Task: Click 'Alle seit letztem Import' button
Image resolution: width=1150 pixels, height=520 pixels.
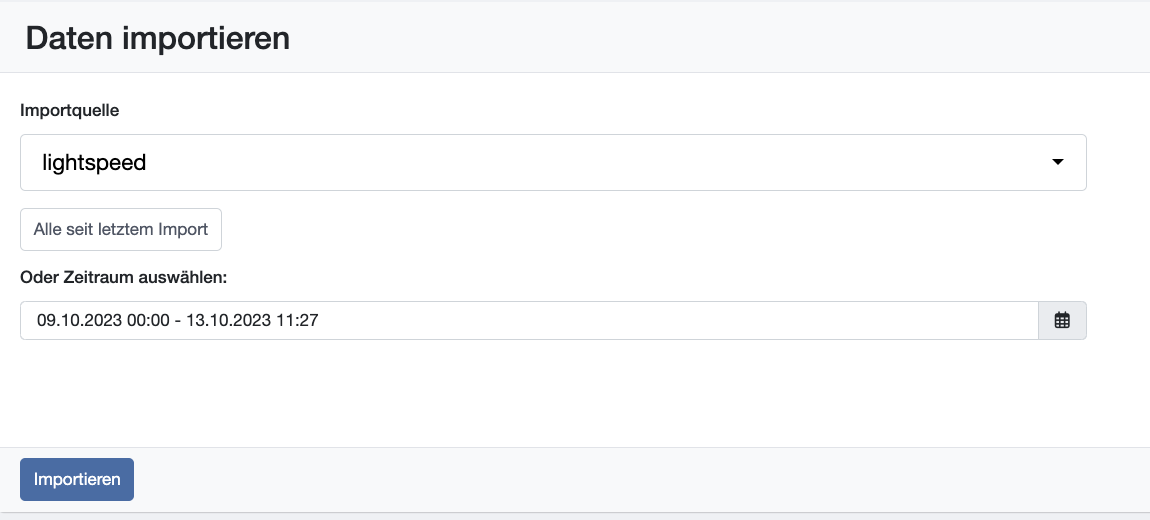Action: click(x=121, y=230)
